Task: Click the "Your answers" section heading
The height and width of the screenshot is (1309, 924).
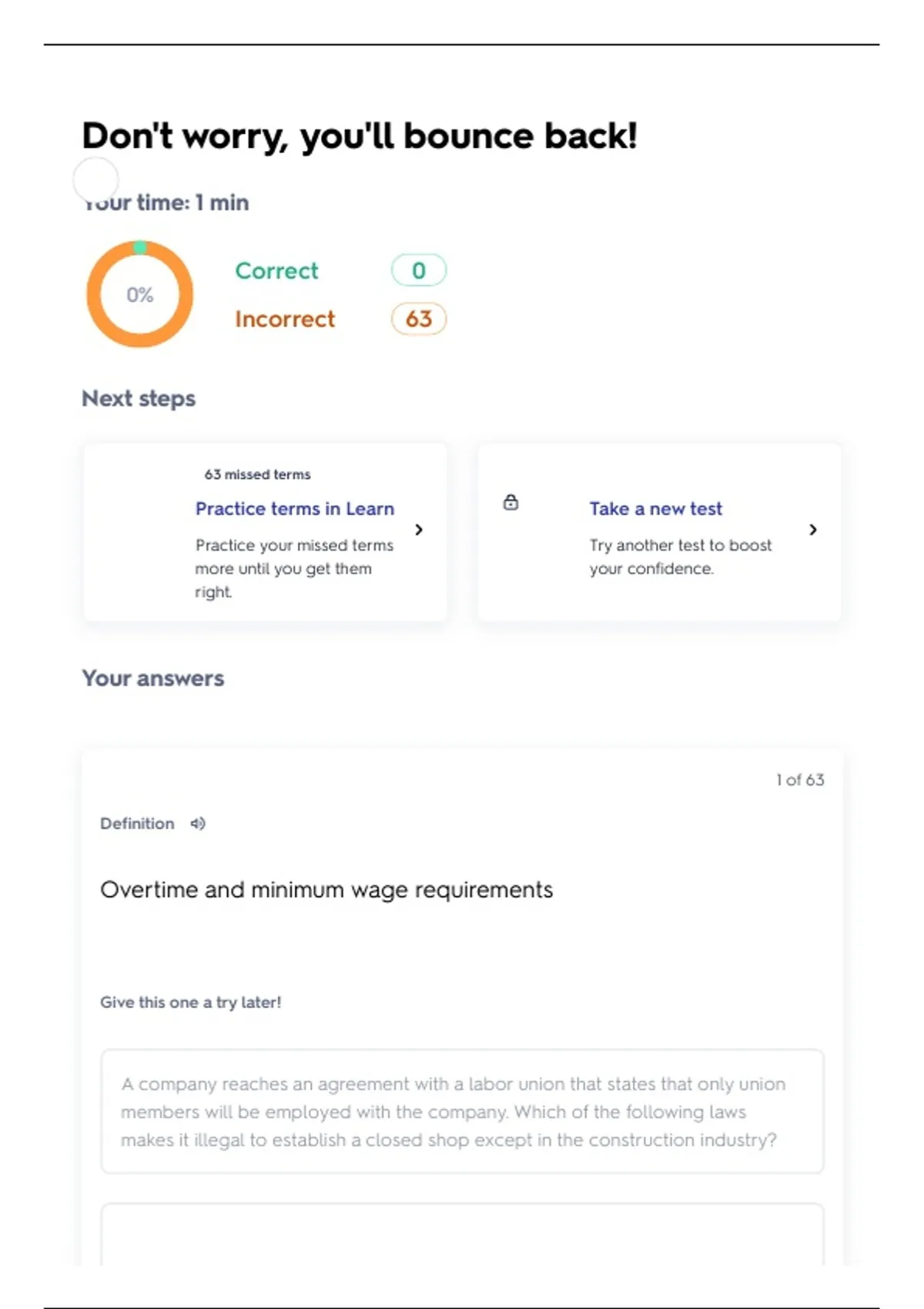Action: coord(152,678)
